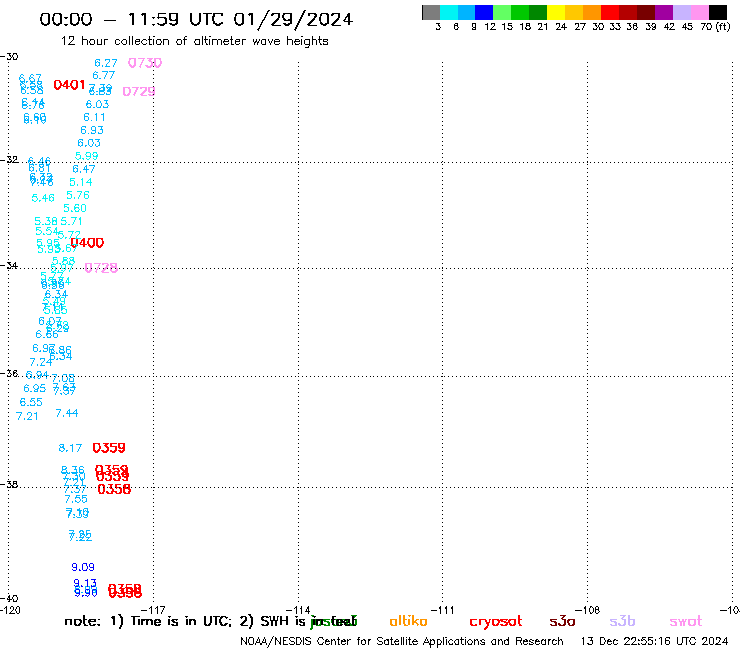Image resolution: width=740 pixels, height=650 pixels.
Task: Click the wave height value '6.55'
Action: 31,402
